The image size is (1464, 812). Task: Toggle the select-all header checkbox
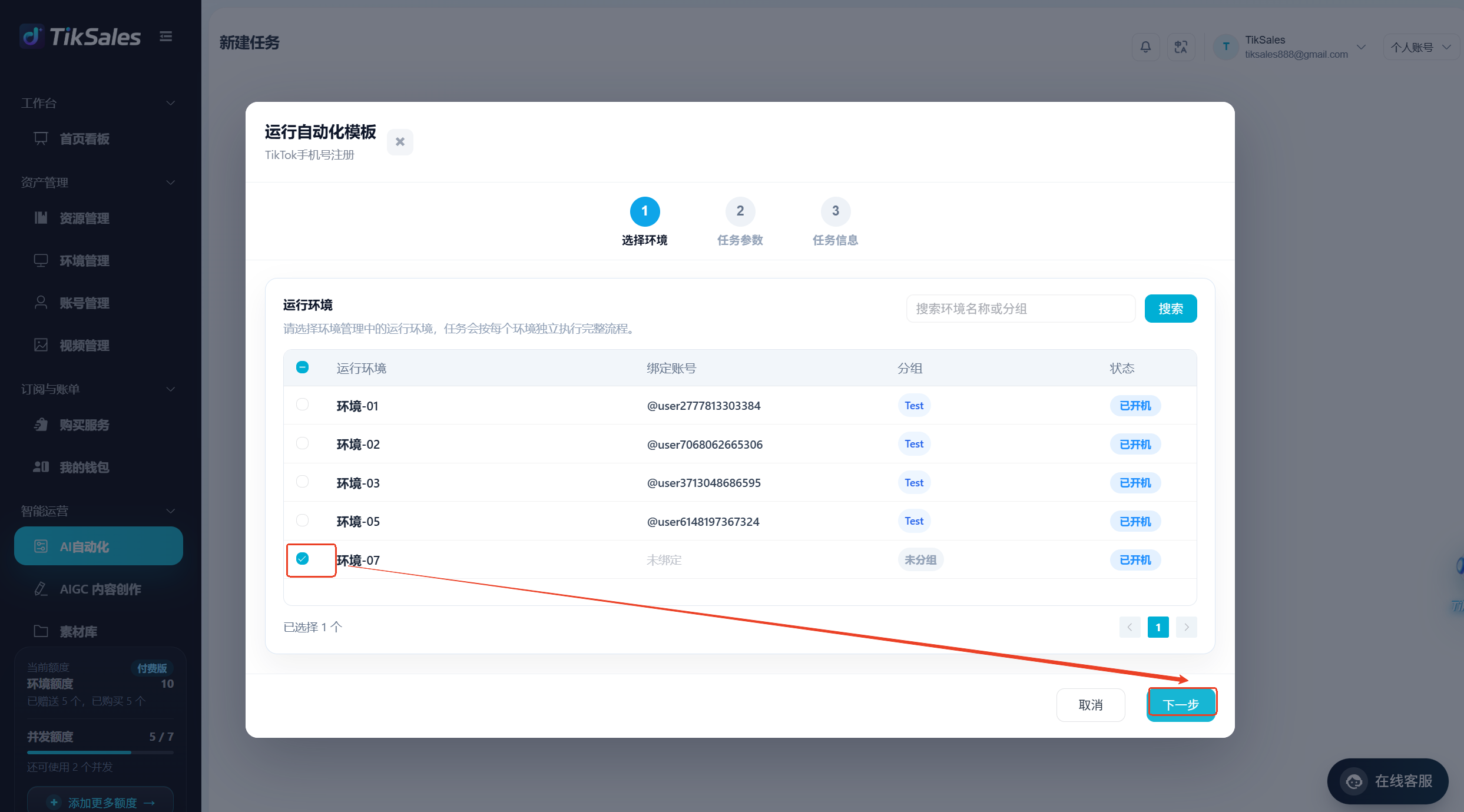(302, 367)
